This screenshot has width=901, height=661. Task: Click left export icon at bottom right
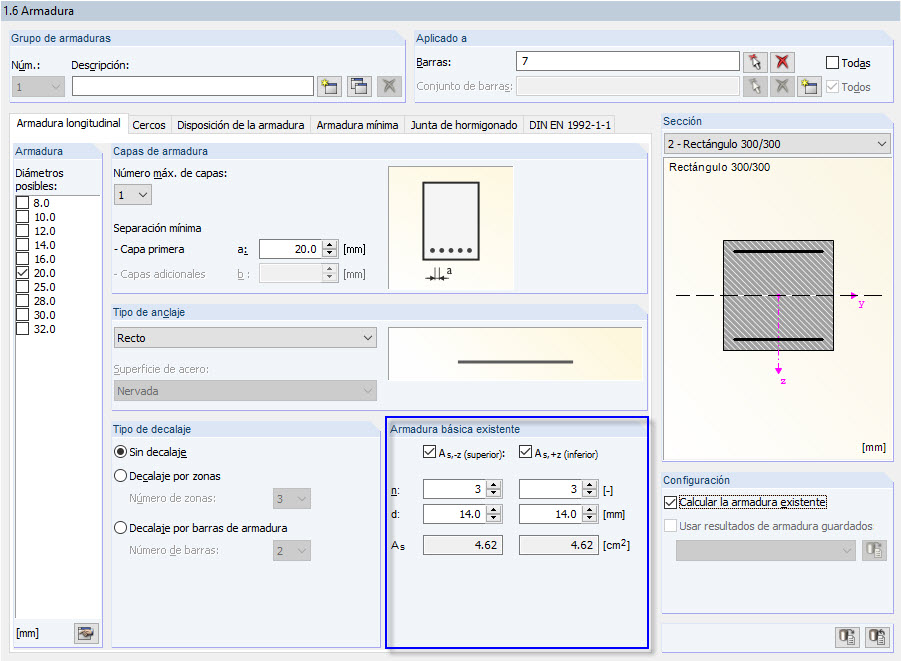tap(847, 637)
